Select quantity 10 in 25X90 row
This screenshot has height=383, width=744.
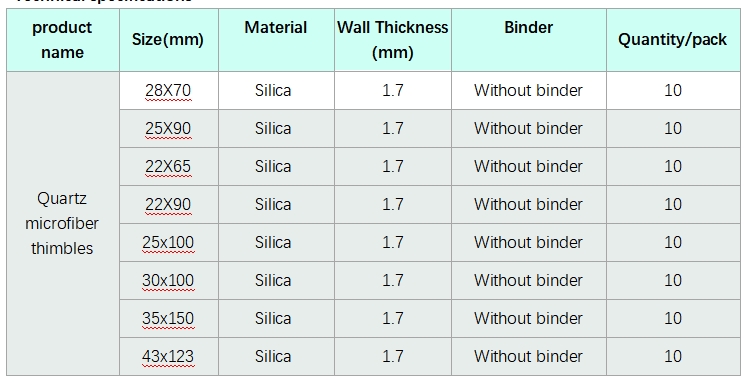pos(673,128)
